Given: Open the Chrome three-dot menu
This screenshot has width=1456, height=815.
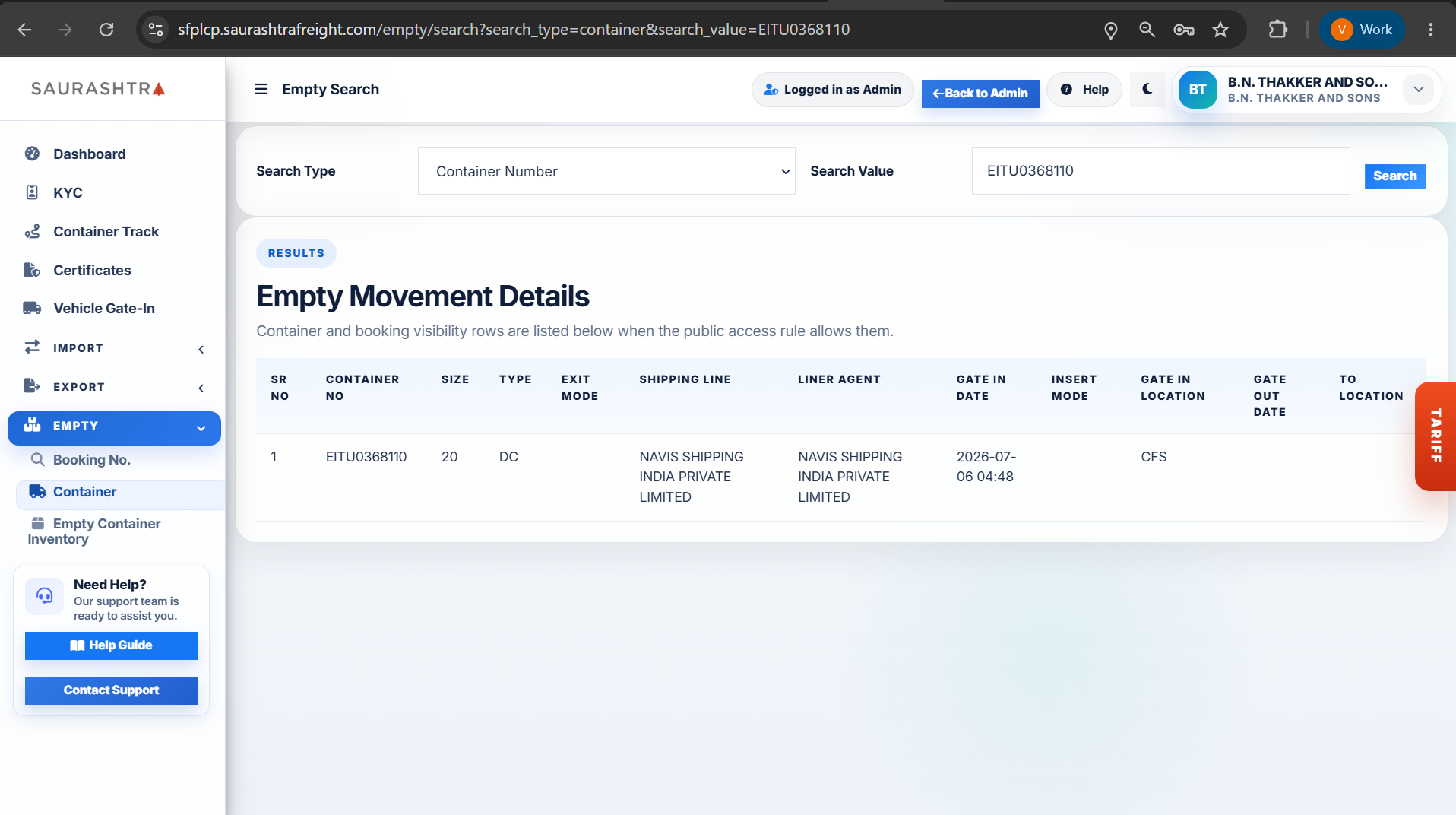Looking at the screenshot, I should (x=1431, y=30).
